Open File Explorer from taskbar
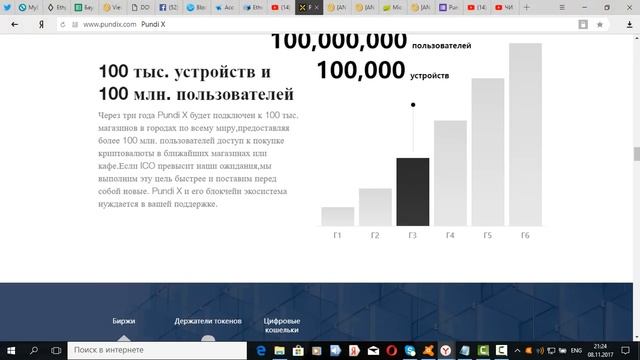 (280, 350)
